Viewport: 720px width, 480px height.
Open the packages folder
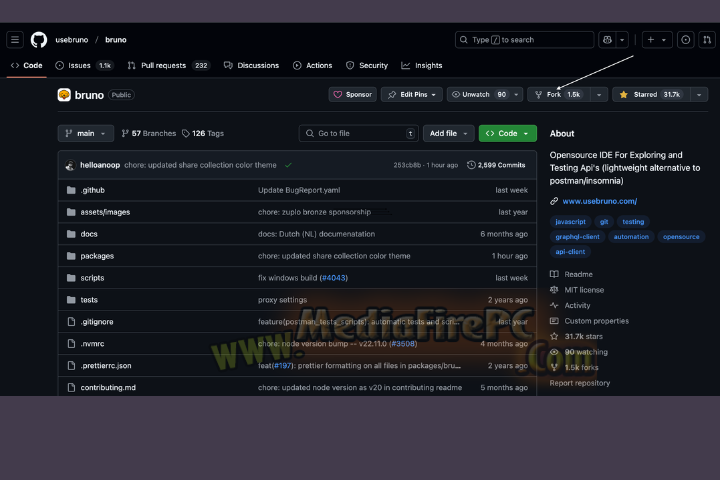(97, 256)
